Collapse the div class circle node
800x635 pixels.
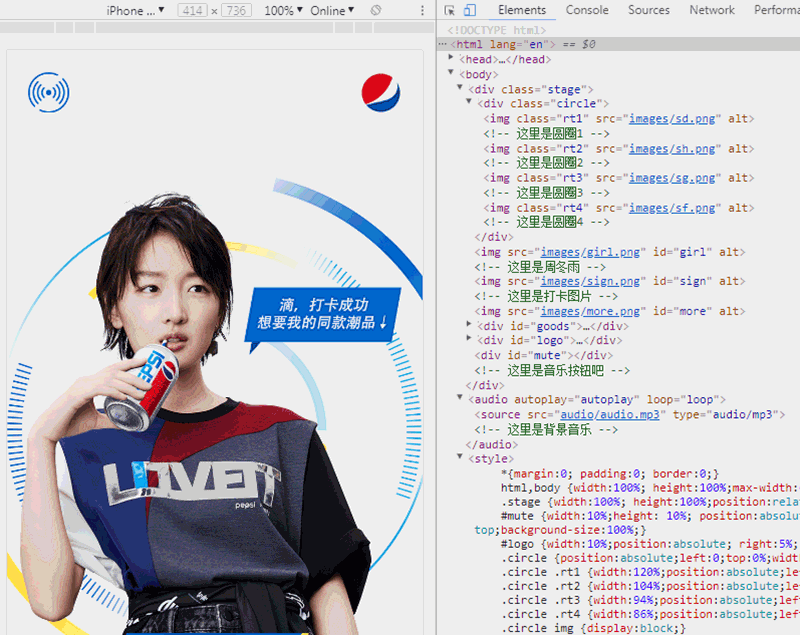(469, 101)
